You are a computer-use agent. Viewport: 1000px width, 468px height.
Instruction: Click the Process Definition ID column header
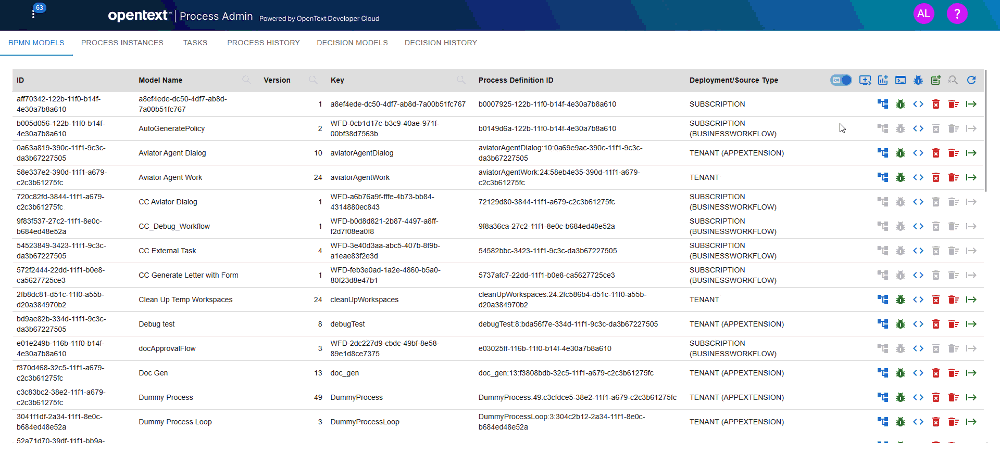[516, 80]
